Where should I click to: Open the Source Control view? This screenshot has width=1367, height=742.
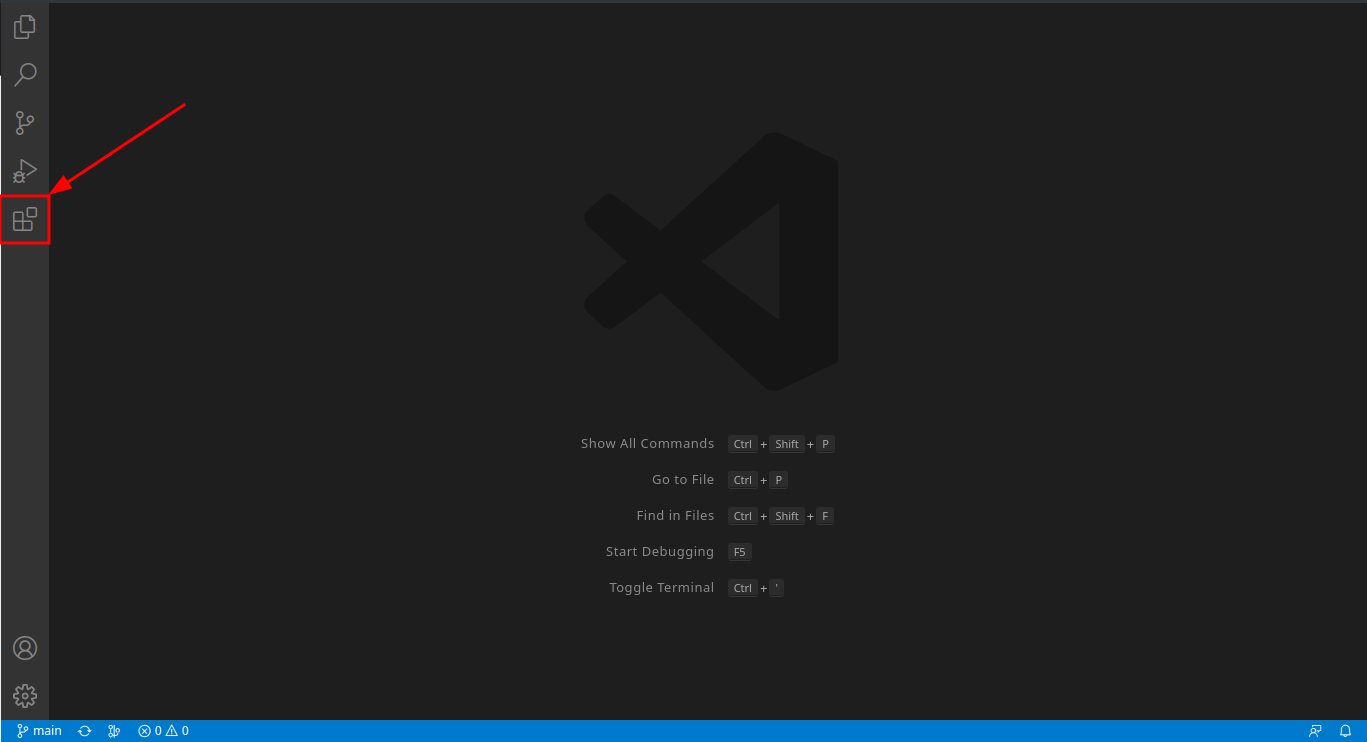[x=25, y=123]
